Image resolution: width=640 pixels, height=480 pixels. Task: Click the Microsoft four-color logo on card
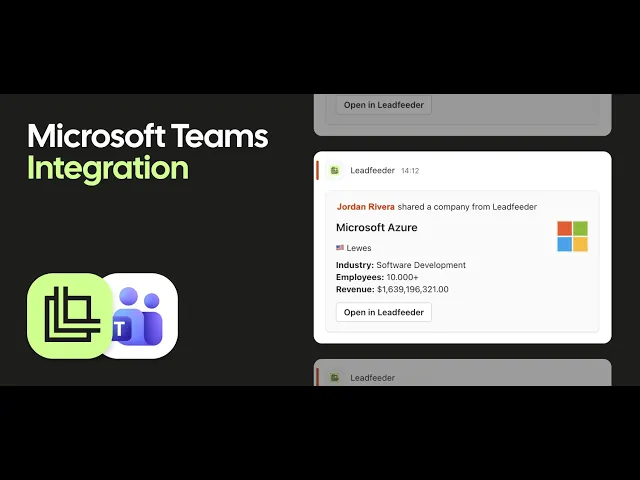(x=572, y=236)
